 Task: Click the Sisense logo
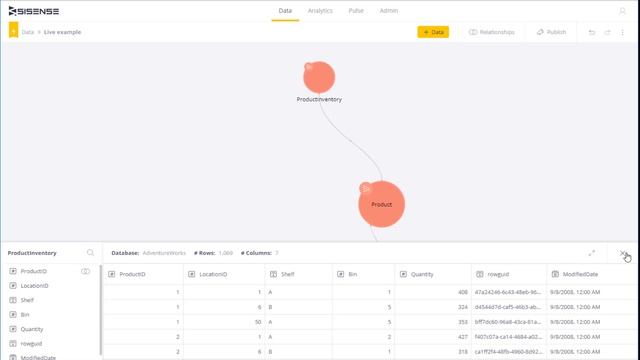34,11
